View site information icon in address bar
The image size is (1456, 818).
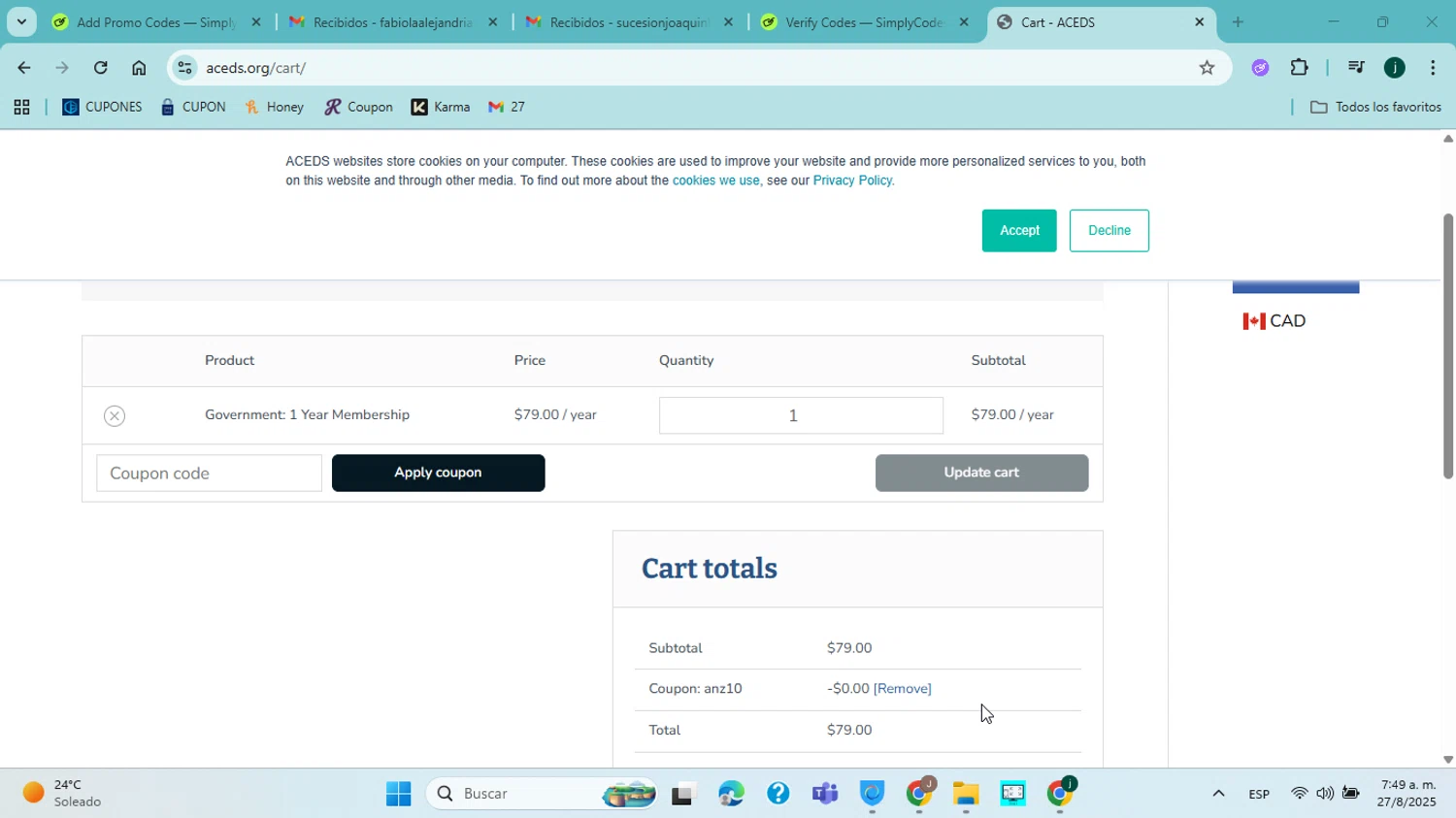[x=184, y=68]
